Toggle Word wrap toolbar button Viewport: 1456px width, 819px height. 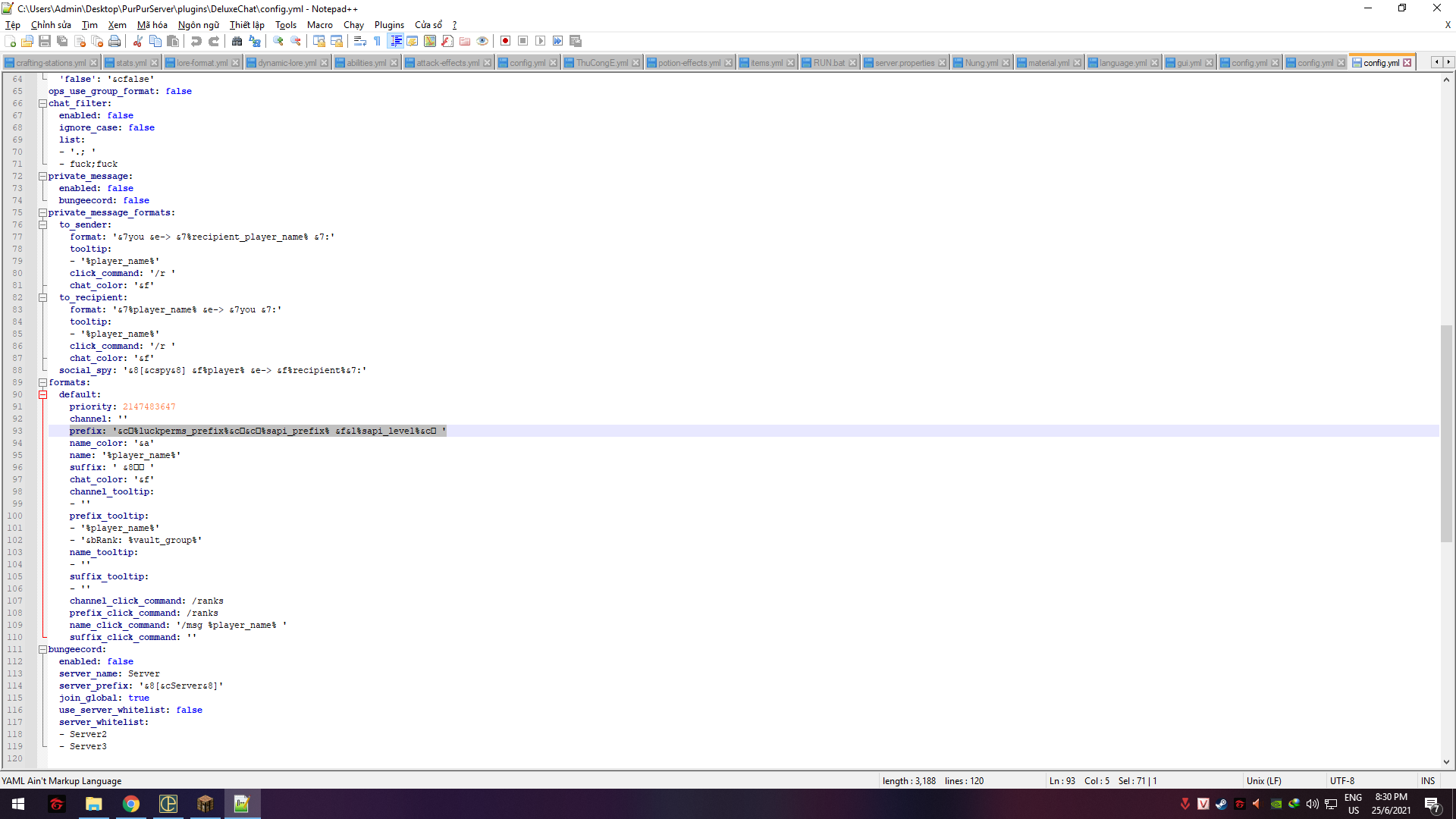pos(360,41)
